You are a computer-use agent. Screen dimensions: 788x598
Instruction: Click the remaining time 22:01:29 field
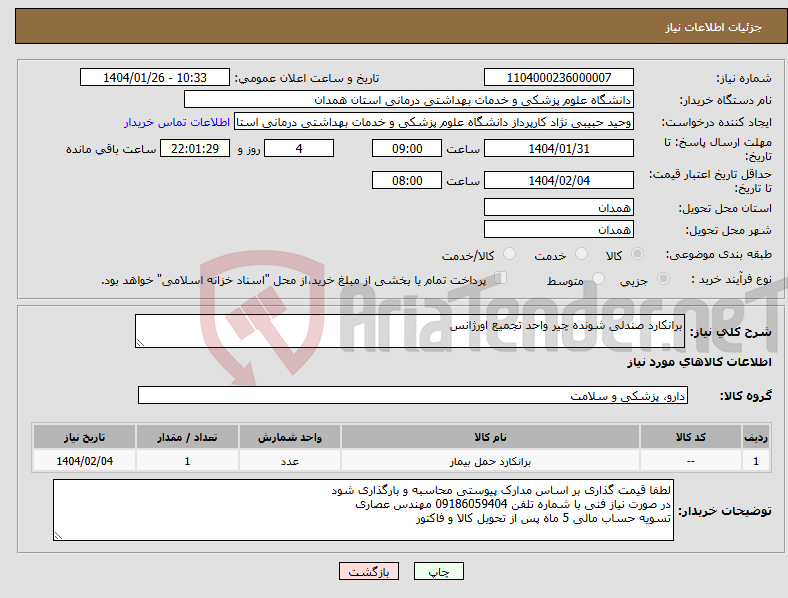click(195, 149)
